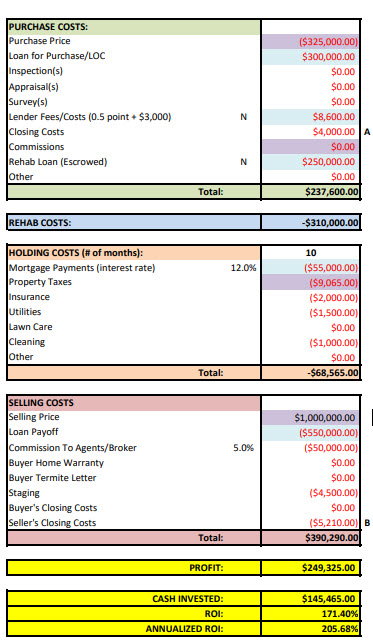
Task: Click the Rehab Loan (Escrowed) amount
Action: tap(310, 162)
